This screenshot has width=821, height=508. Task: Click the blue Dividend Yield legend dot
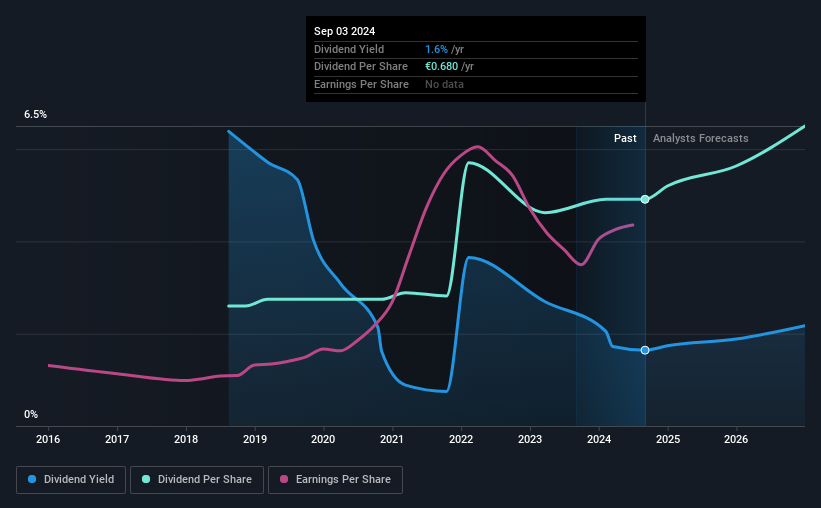click(x=33, y=479)
